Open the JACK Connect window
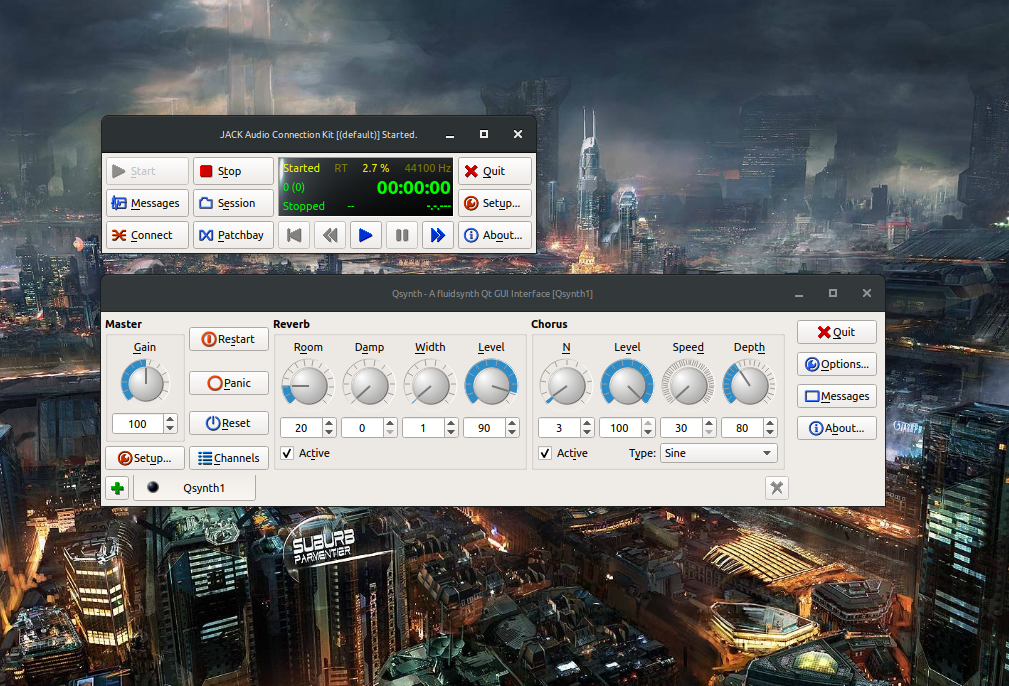 [x=147, y=236]
